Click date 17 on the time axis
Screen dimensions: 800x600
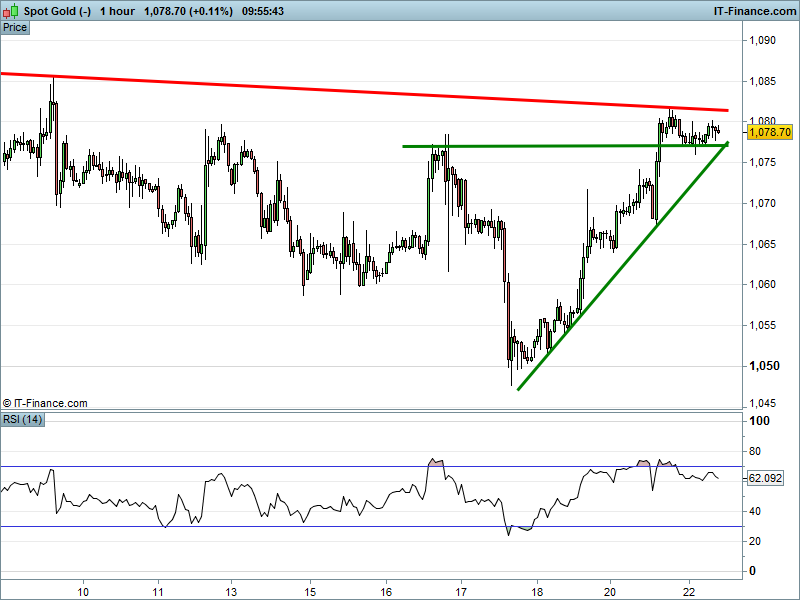[461, 590]
